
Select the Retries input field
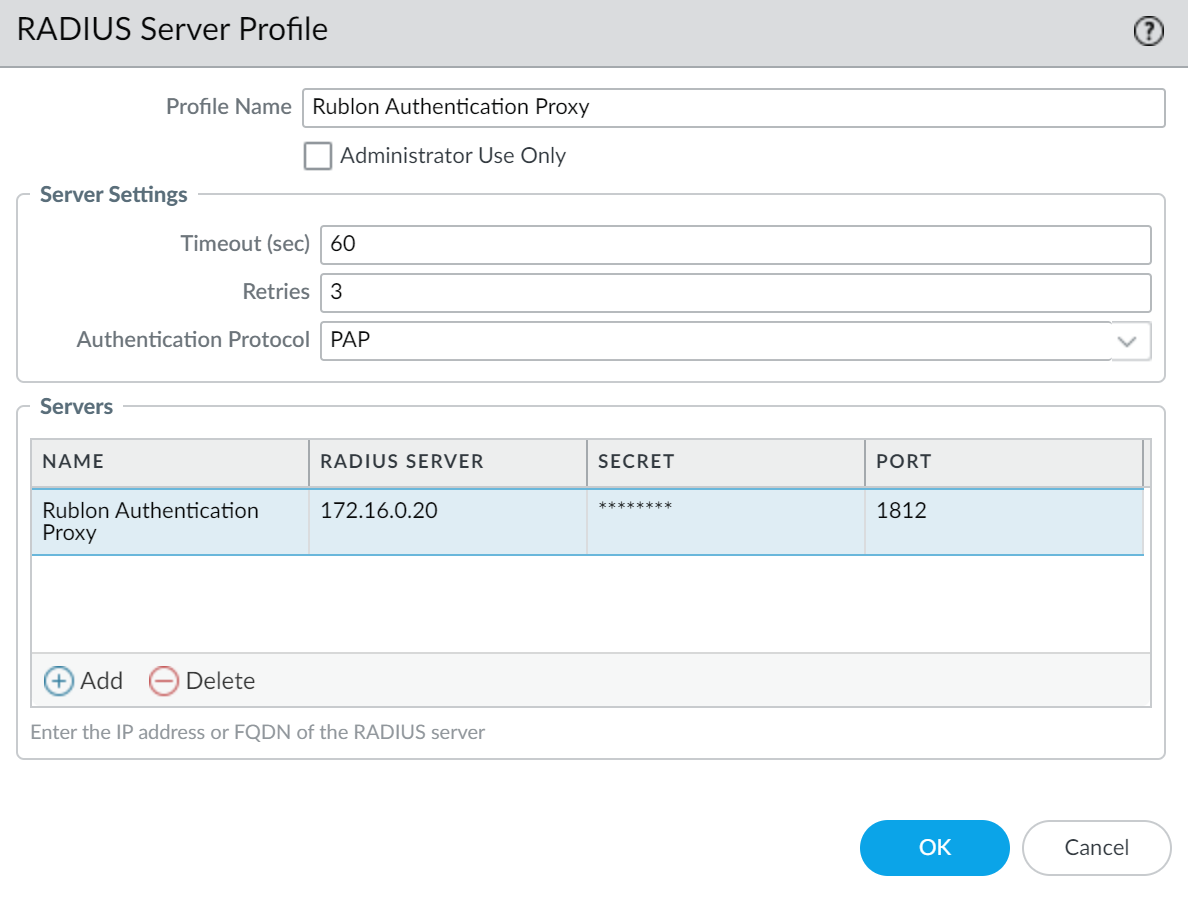pyautogui.click(x=735, y=292)
